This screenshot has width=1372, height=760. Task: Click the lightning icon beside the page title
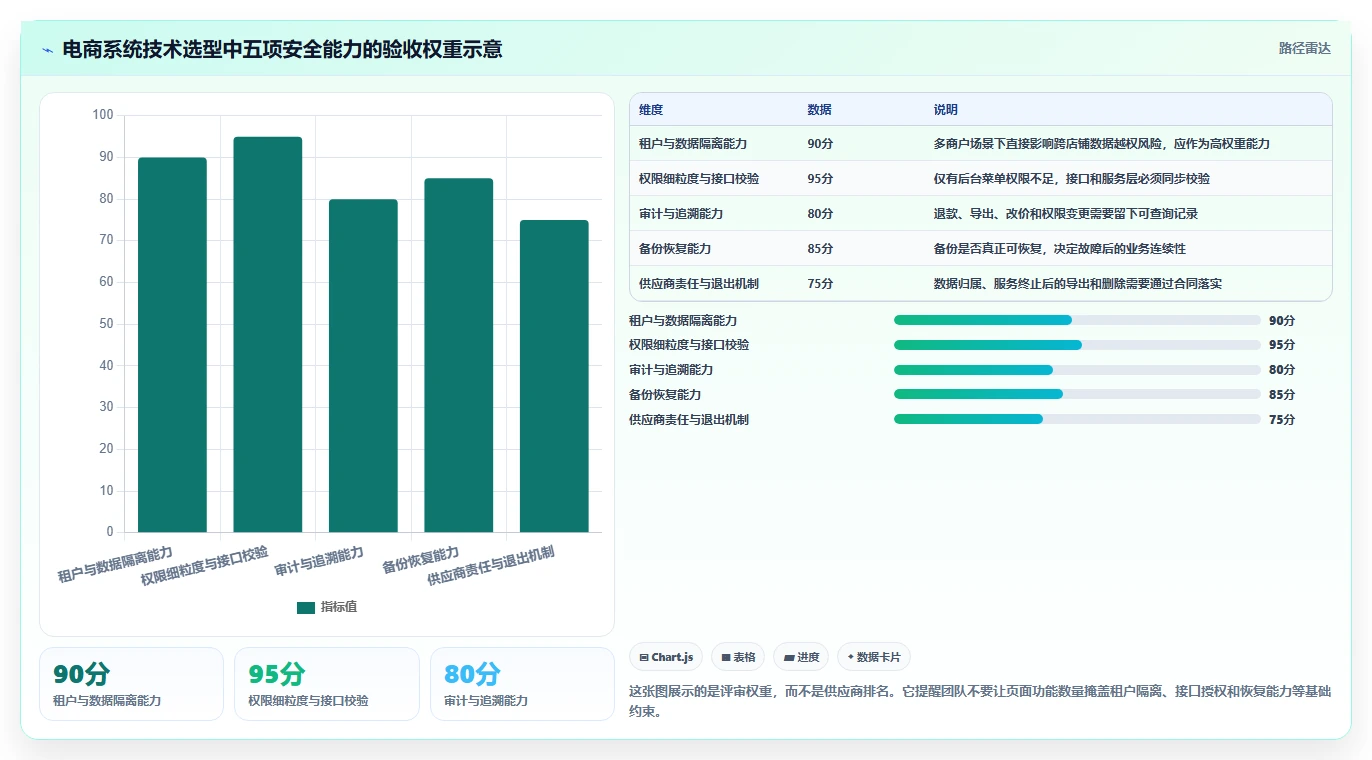pos(48,49)
